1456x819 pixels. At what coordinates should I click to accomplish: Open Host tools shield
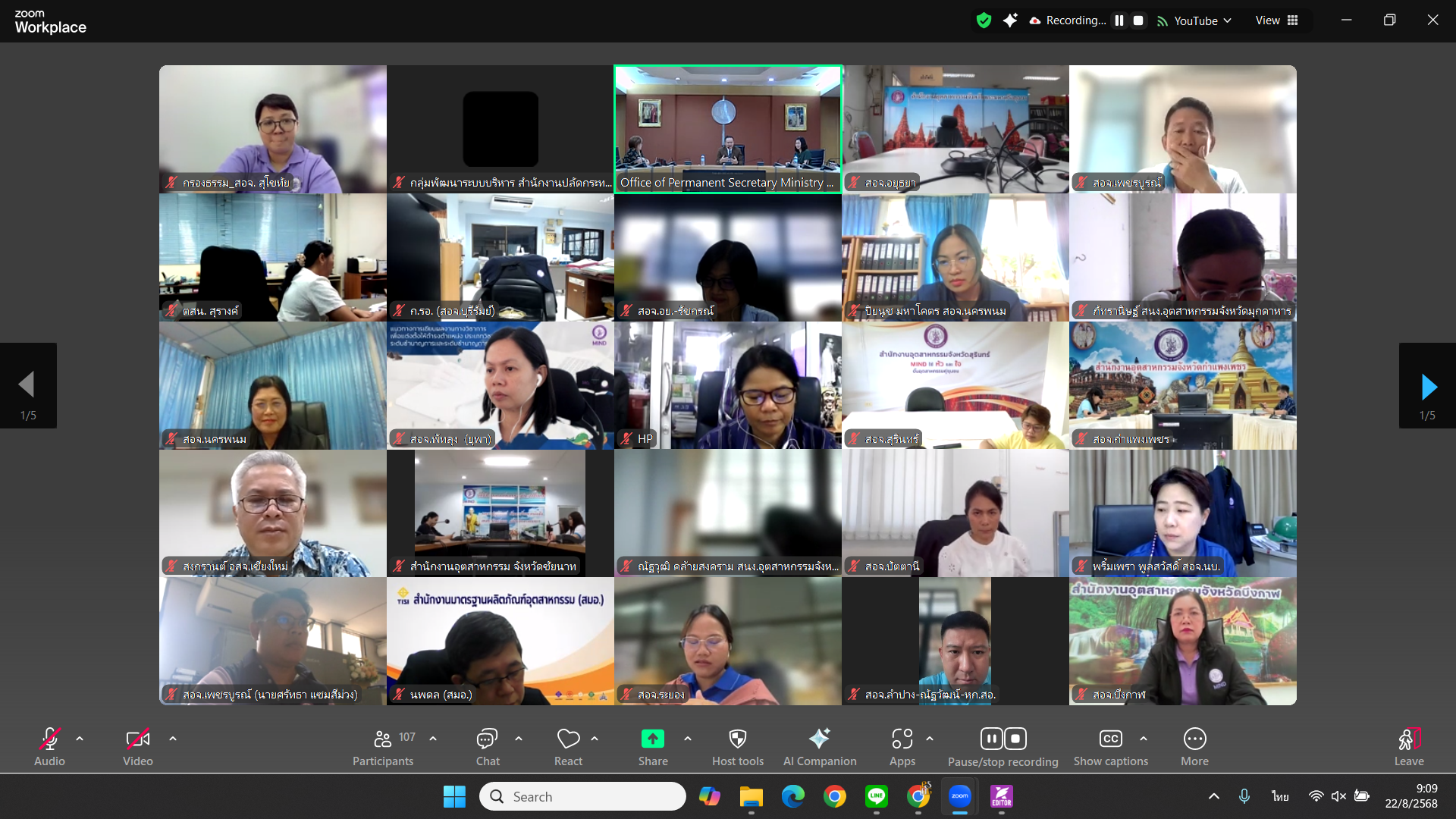coord(737,739)
